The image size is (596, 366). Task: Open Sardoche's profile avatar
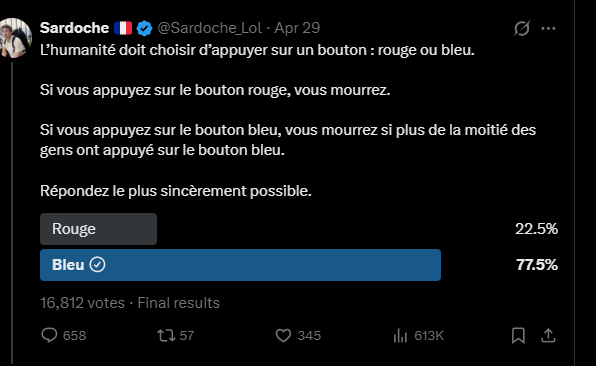point(15,38)
